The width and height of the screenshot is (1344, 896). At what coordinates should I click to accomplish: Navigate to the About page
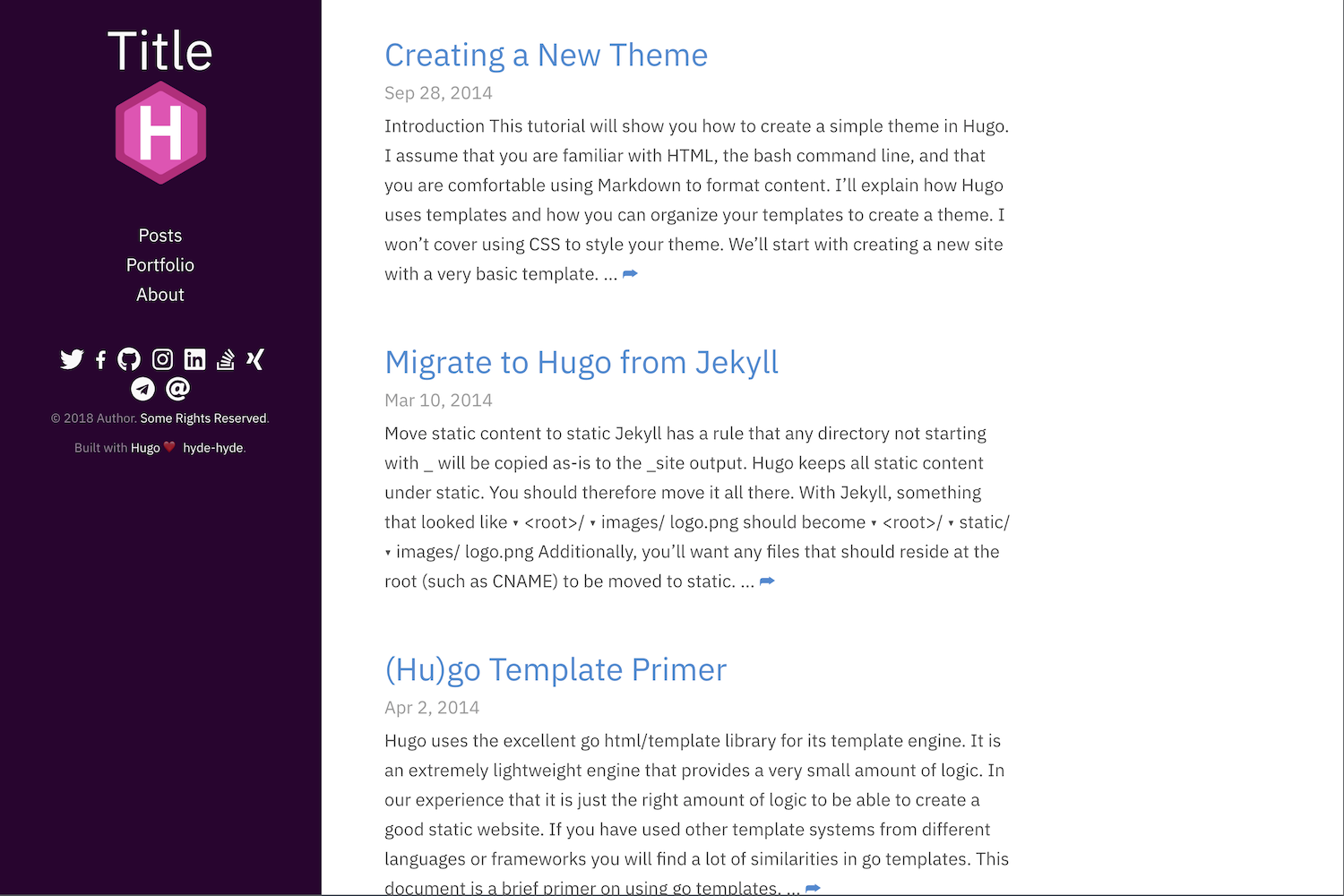(160, 295)
